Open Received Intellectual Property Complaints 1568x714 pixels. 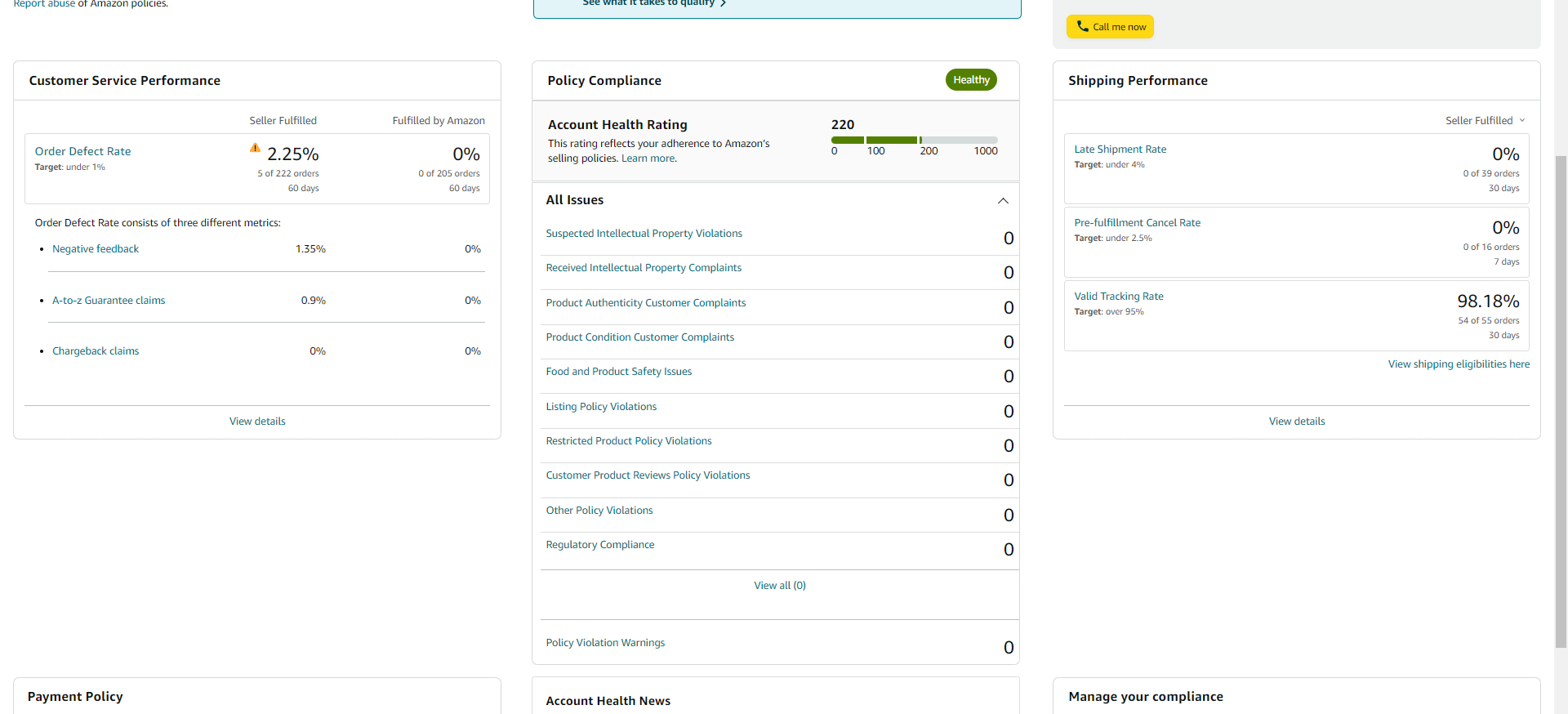pos(644,268)
